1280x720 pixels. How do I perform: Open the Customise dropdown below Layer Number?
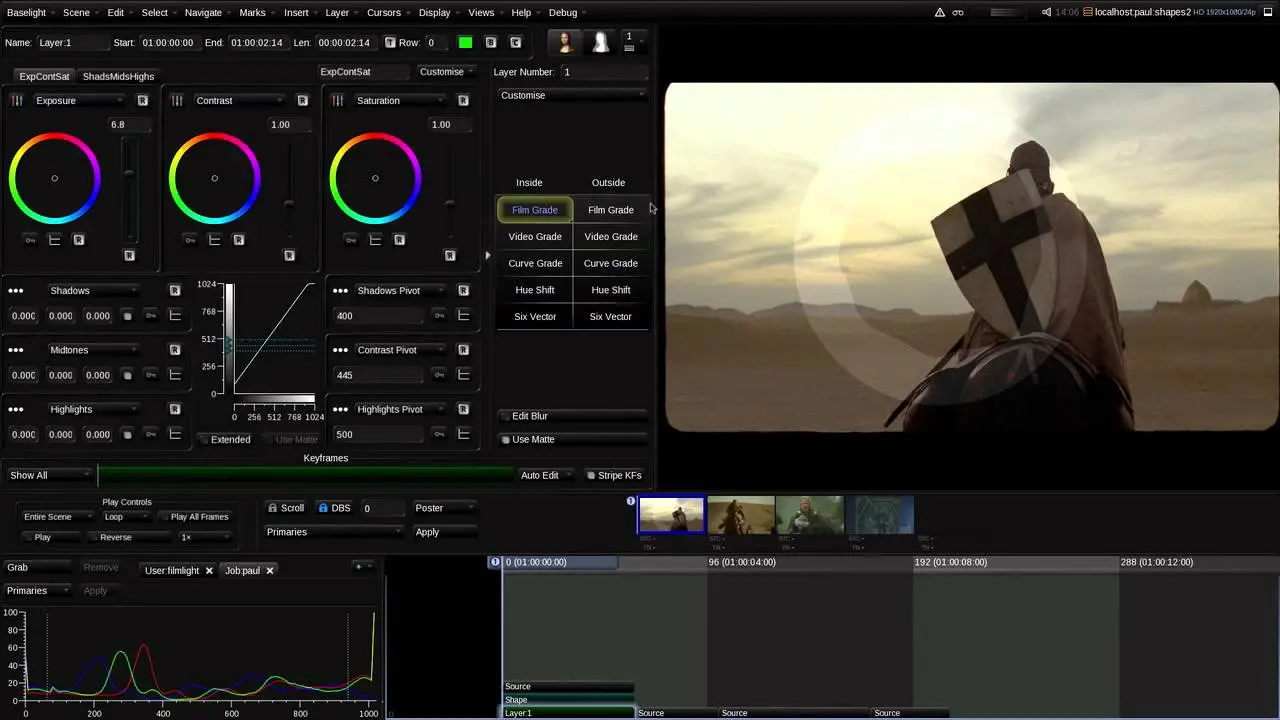(x=572, y=95)
